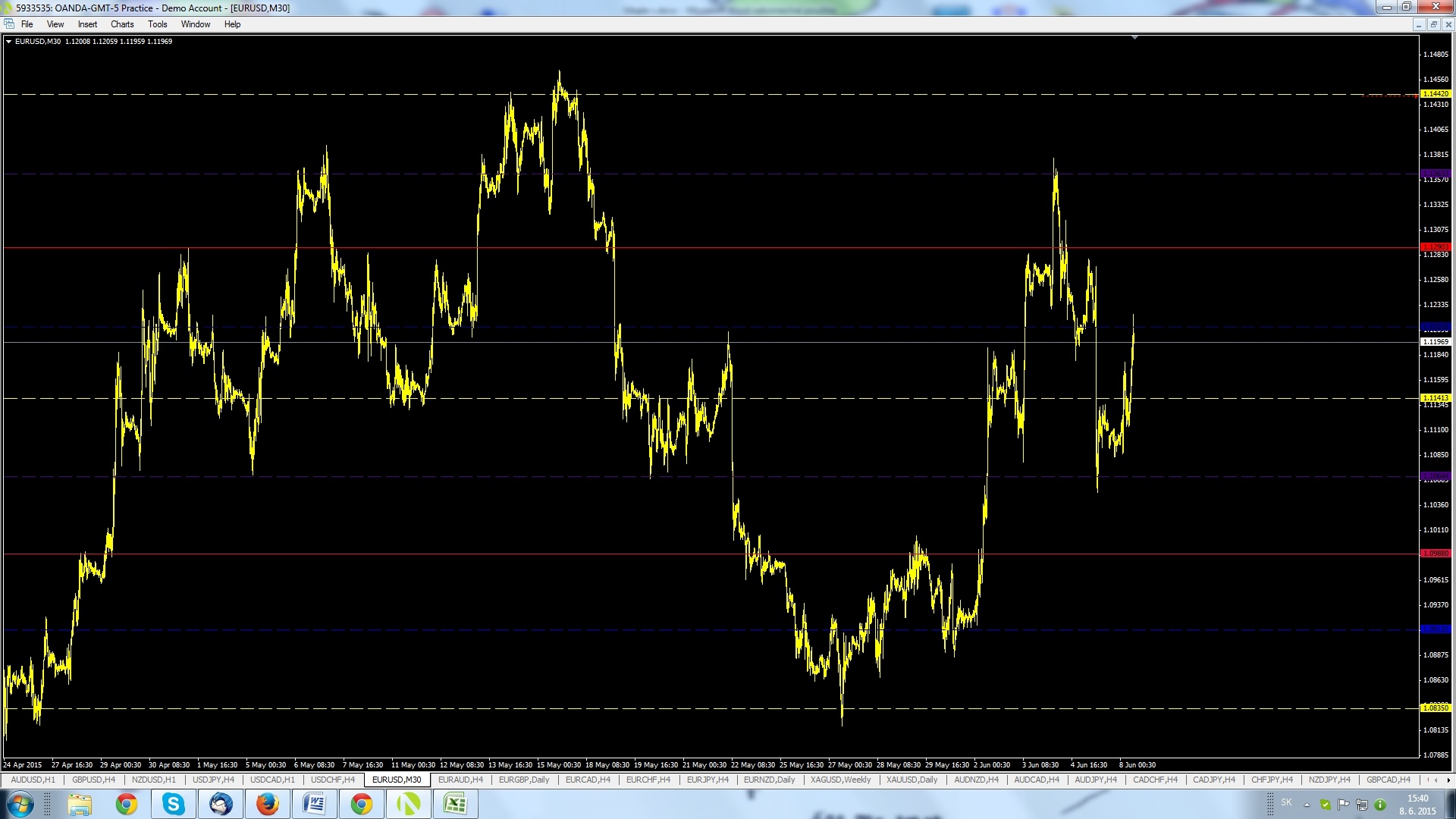
Task: Click the chart shift triangle marker
Action: coord(1134,37)
